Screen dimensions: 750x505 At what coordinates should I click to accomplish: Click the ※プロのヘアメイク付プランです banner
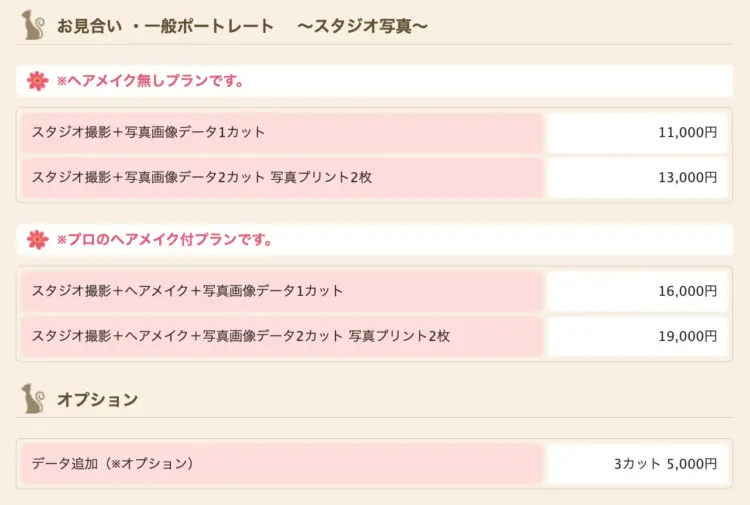pyautogui.click(x=374, y=240)
